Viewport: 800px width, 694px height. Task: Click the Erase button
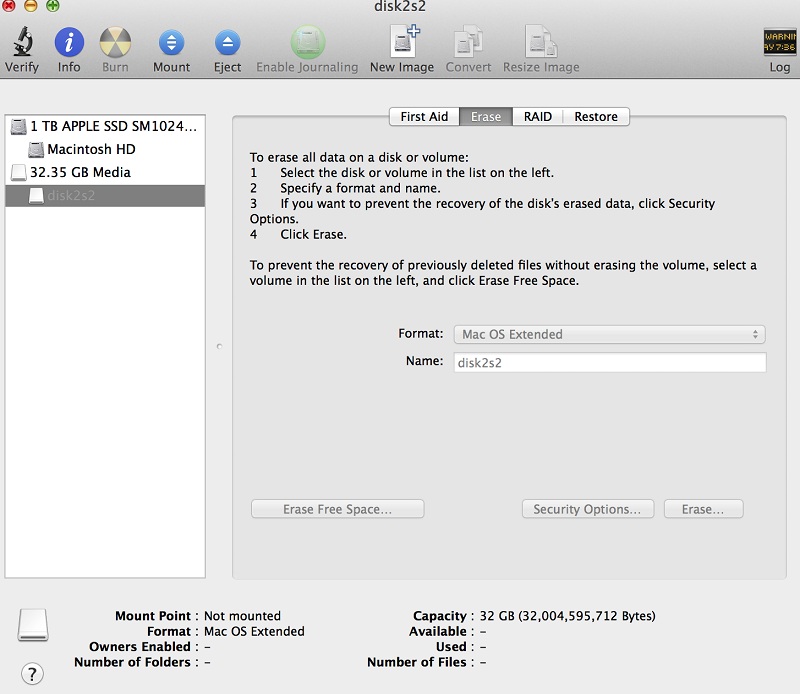coord(703,508)
